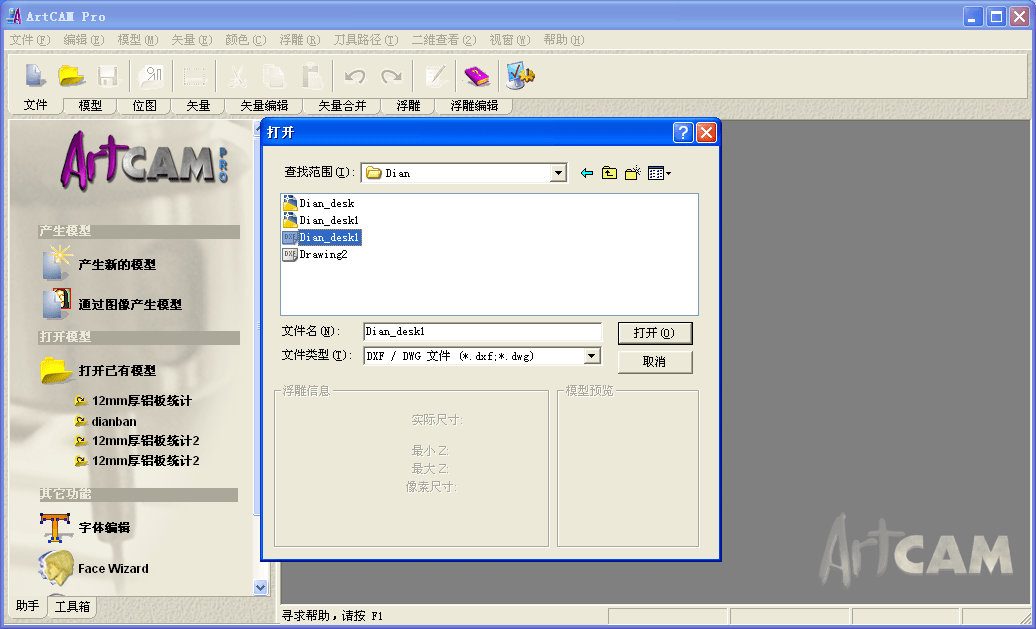Image resolution: width=1036 pixels, height=629 pixels.
Task: Open the 视窗(W) menu
Action: point(510,40)
